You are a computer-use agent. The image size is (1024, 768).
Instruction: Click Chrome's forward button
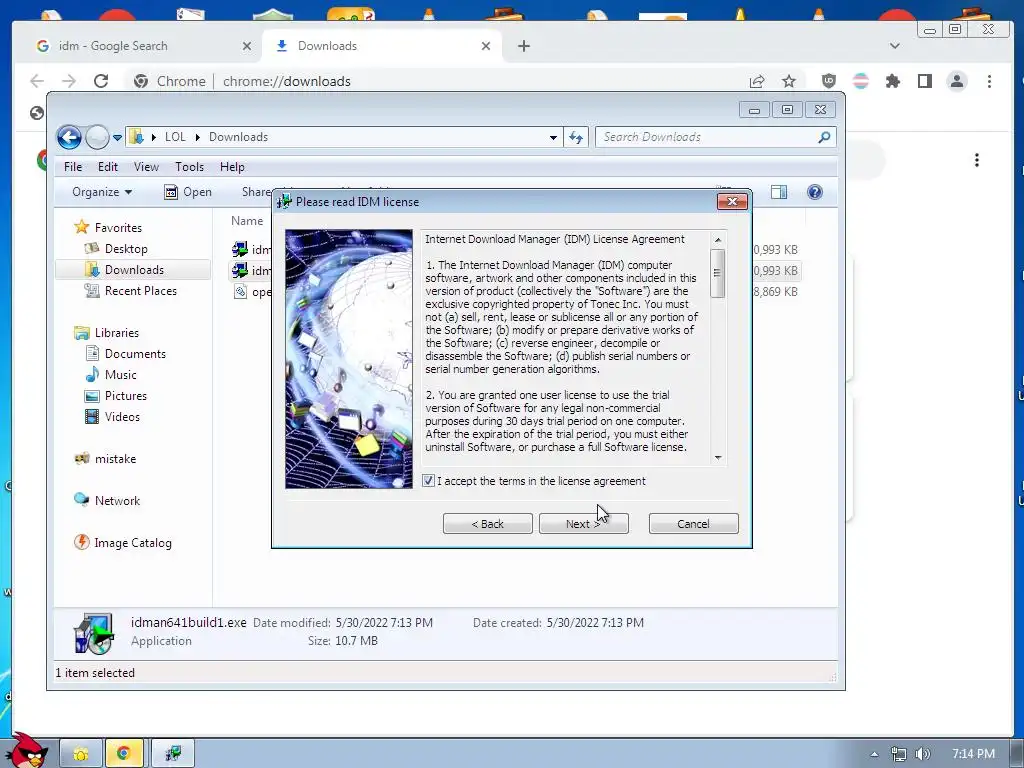pyautogui.click(x=69, y=81)
